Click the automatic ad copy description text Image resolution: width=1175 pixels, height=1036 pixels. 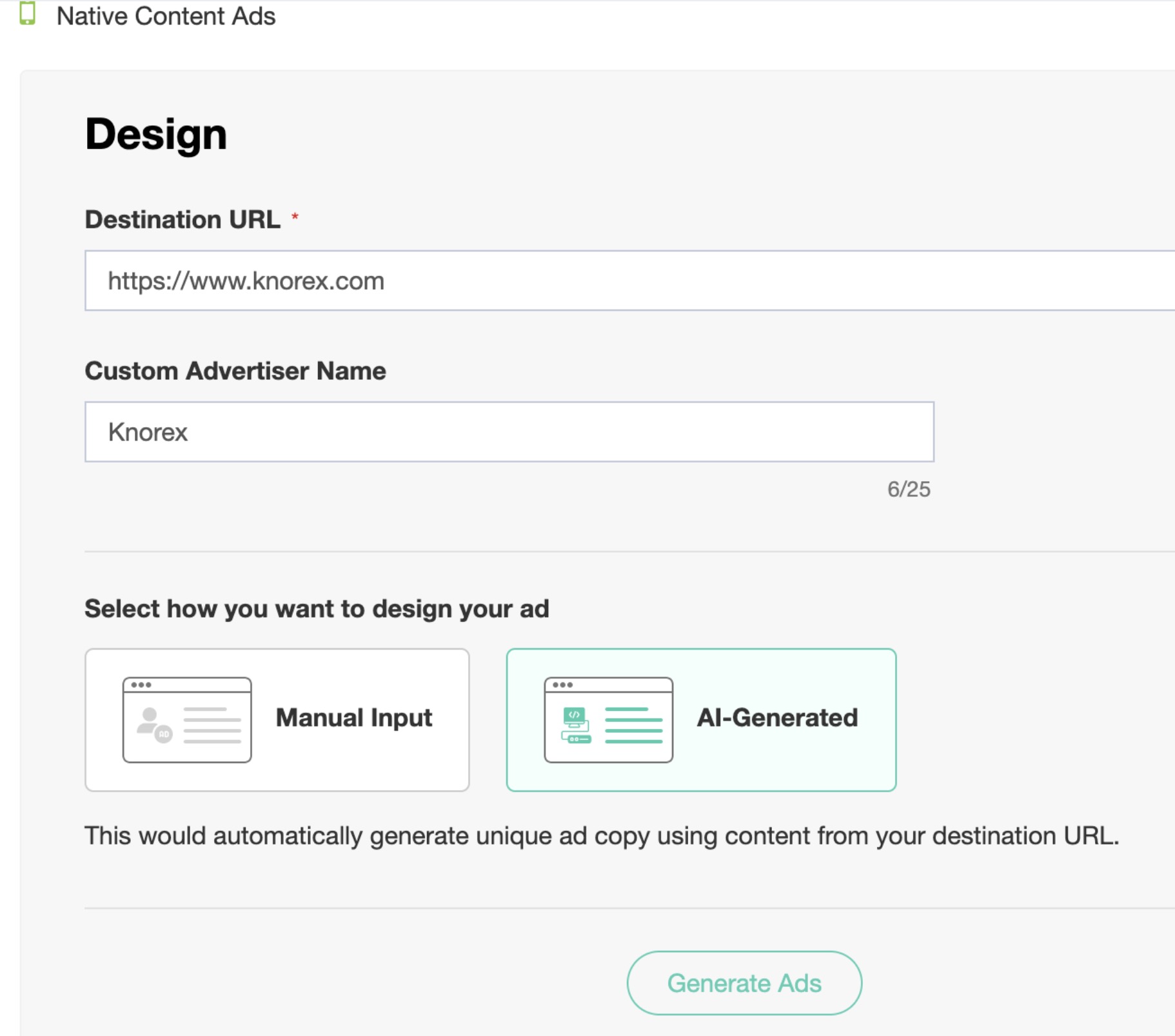(x=601, y=835)
